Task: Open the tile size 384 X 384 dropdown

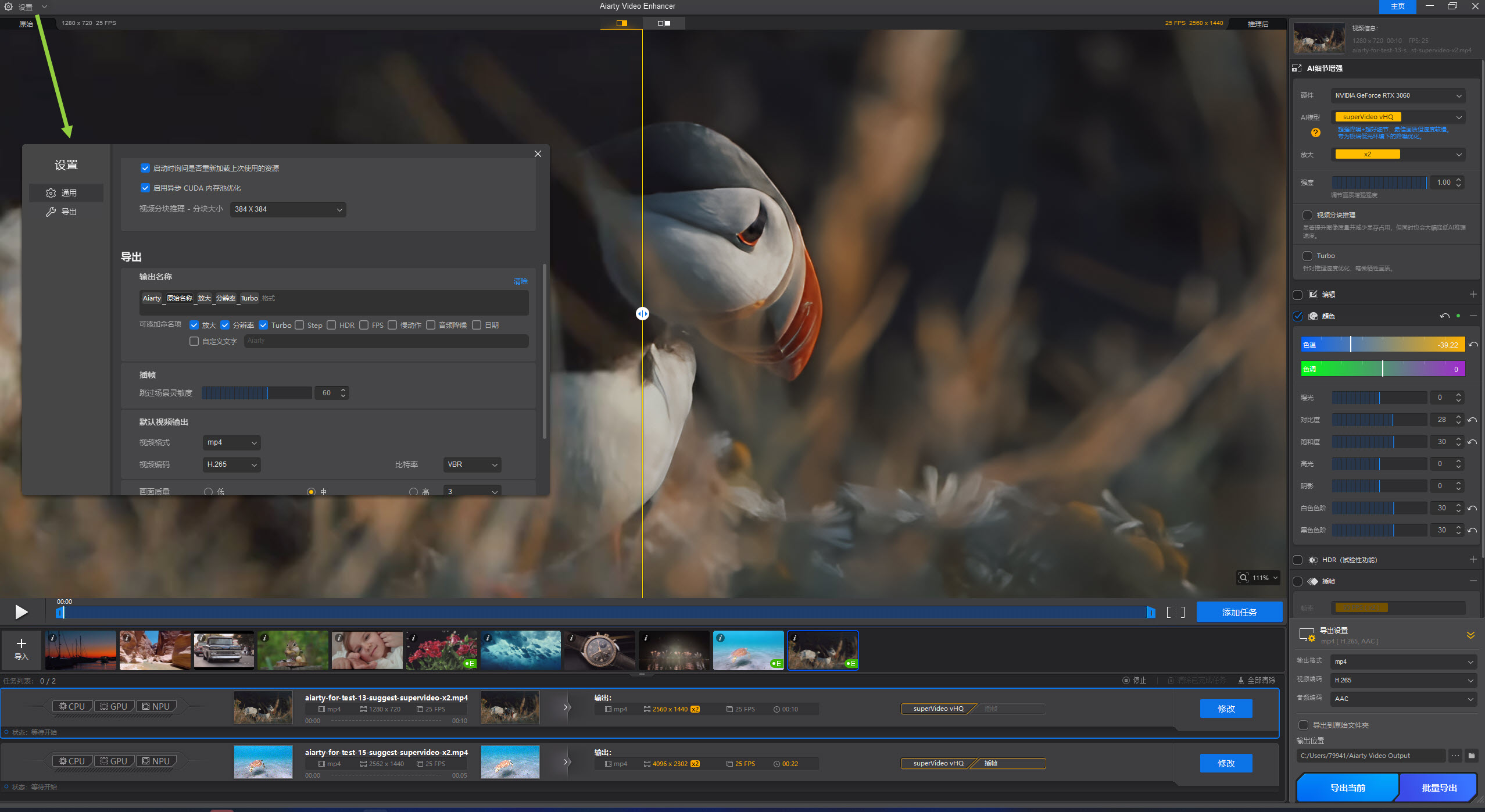Action: point(288,209)
